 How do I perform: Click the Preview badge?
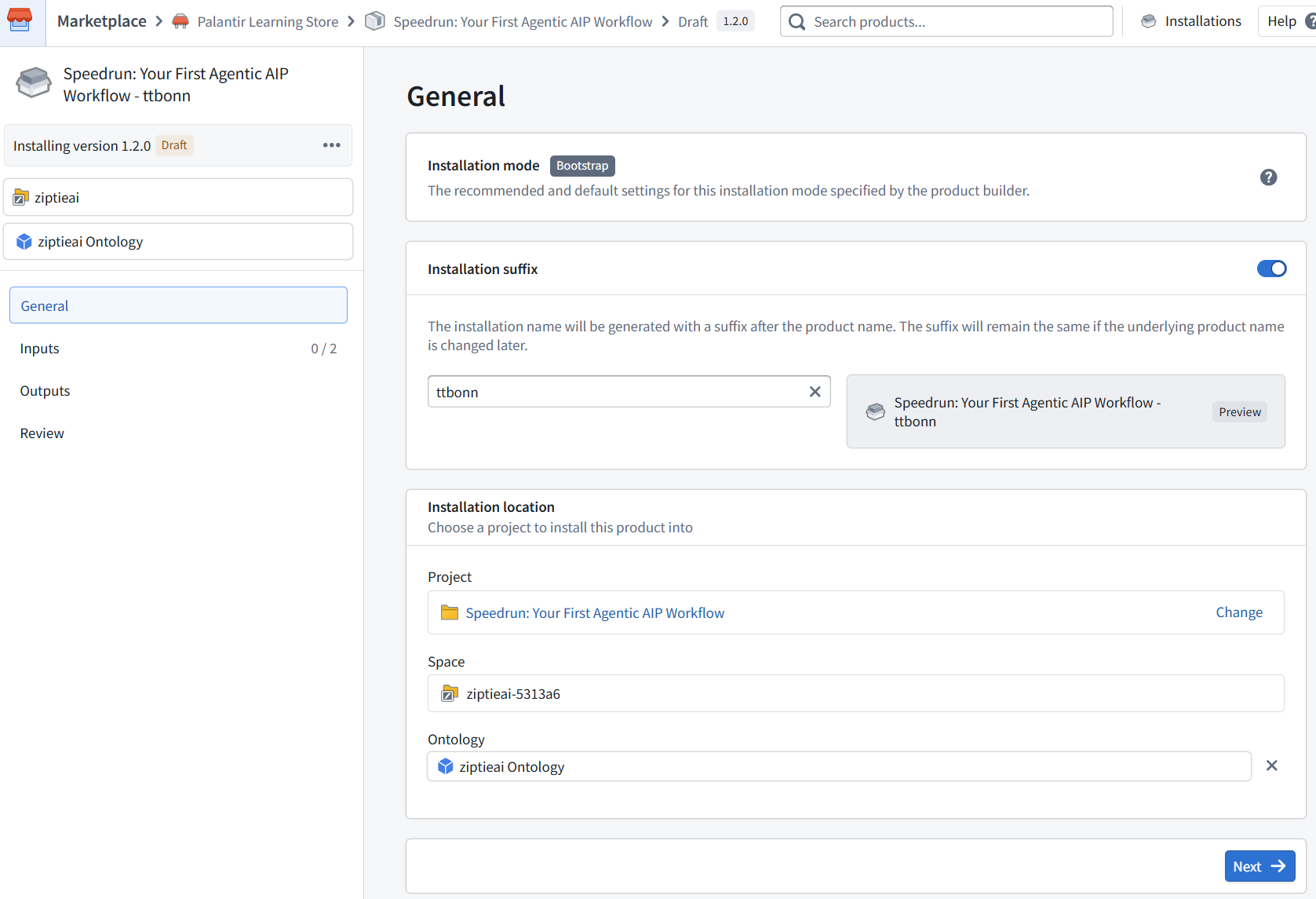tap(1240, 412)
